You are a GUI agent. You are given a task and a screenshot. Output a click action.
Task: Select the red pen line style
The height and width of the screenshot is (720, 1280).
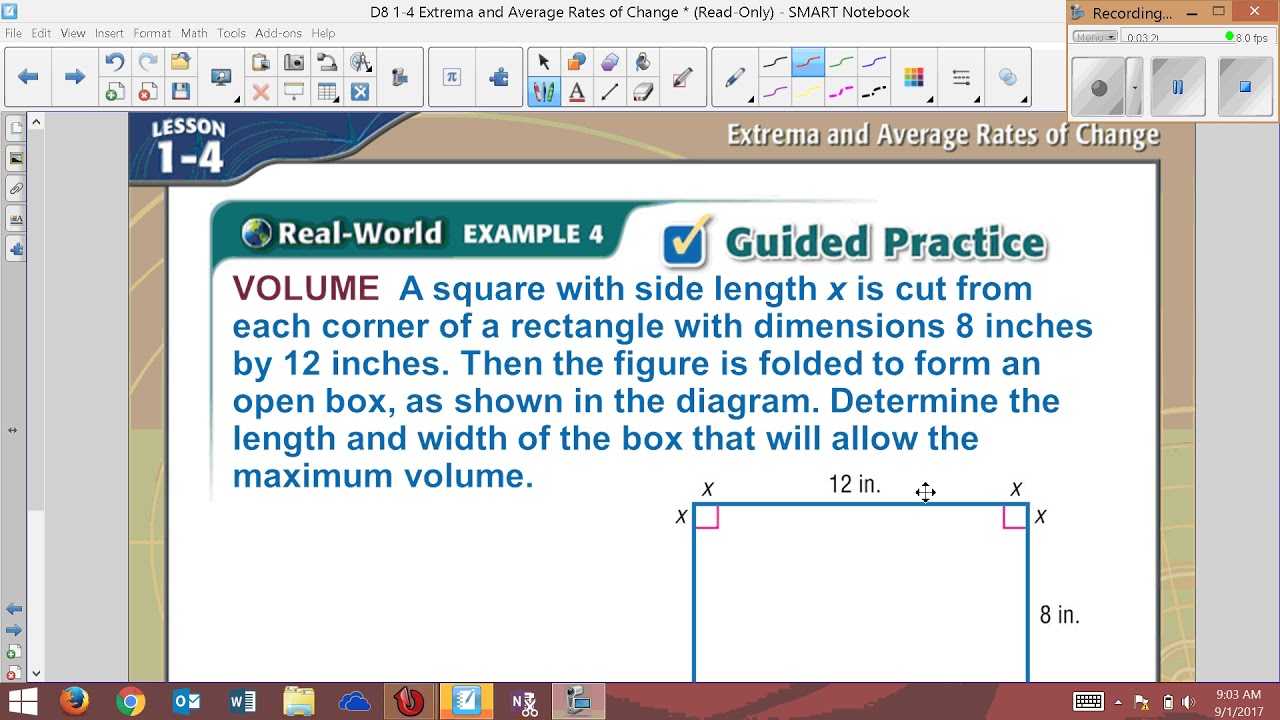click(x=808, y=63)
